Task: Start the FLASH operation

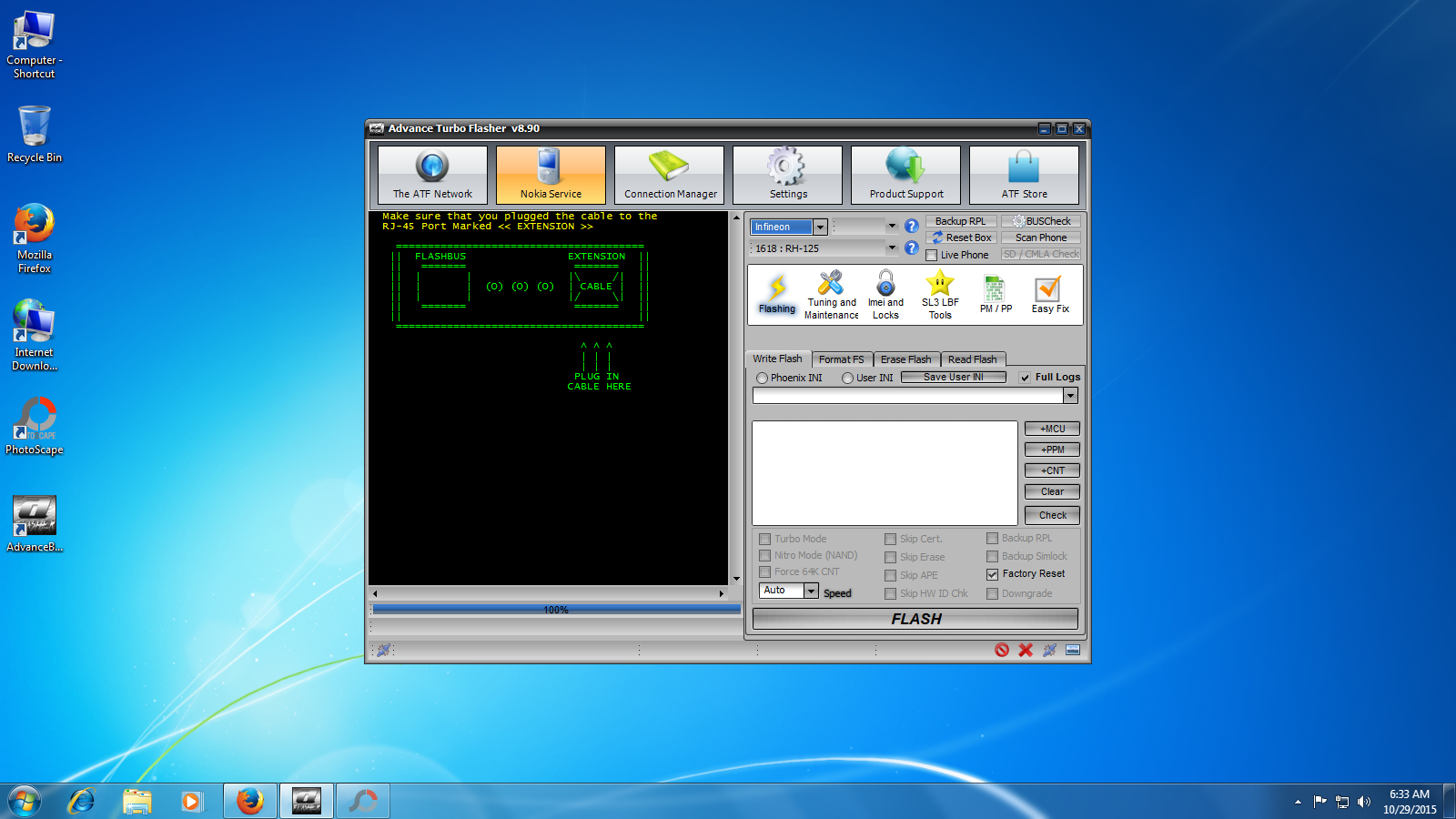Action: tap(915, 619)
